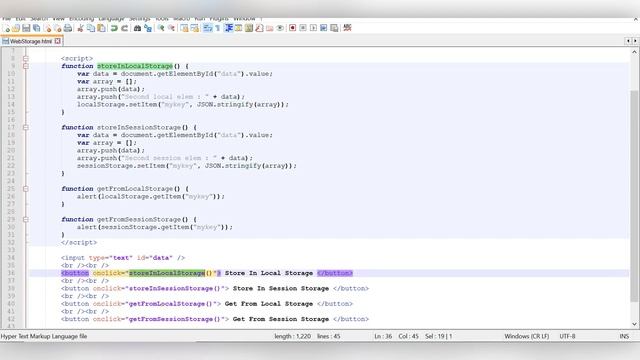
Task: Toggle Word Wrap in the toolbar
Action: click(x=208, y=28)
